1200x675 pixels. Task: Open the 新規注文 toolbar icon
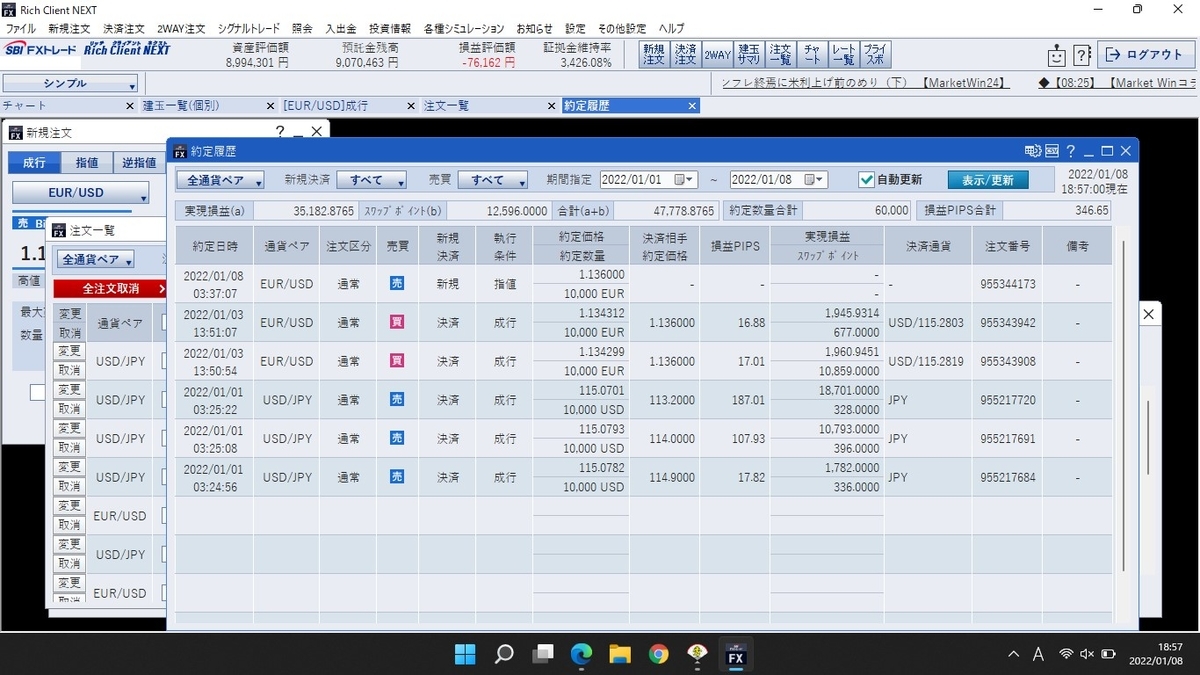(654, 54)
